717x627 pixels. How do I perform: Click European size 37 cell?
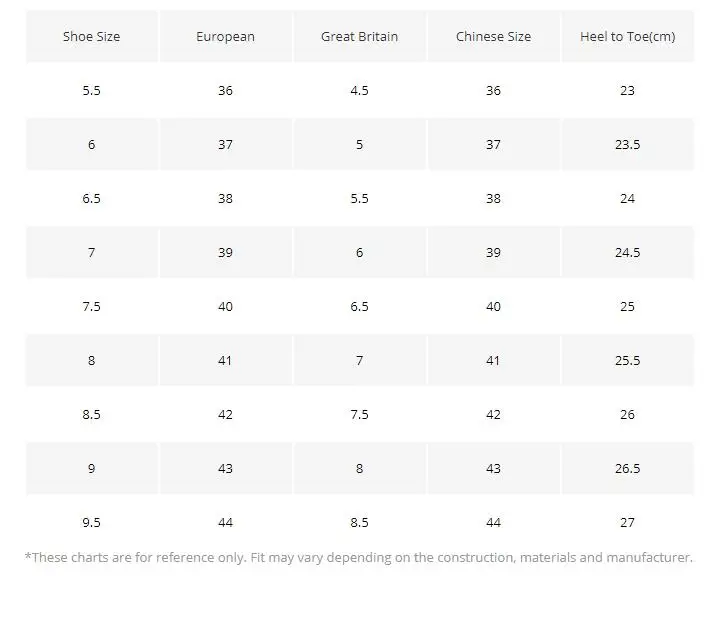pos(225,144)
